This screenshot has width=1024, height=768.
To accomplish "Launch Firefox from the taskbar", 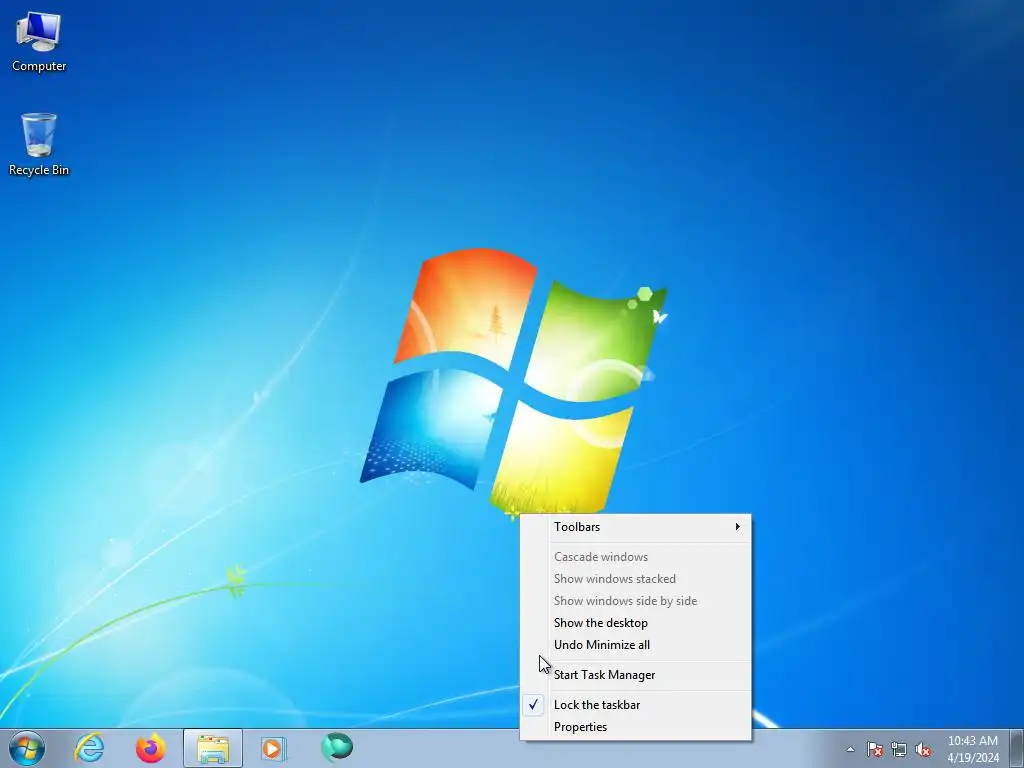I will (151, 748).
